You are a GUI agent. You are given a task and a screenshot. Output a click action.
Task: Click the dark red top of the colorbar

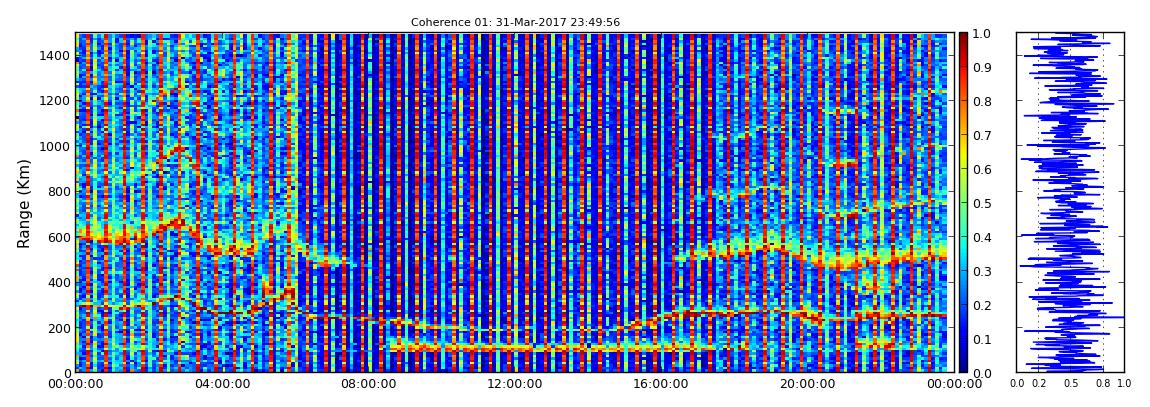[x=963, y=38]
